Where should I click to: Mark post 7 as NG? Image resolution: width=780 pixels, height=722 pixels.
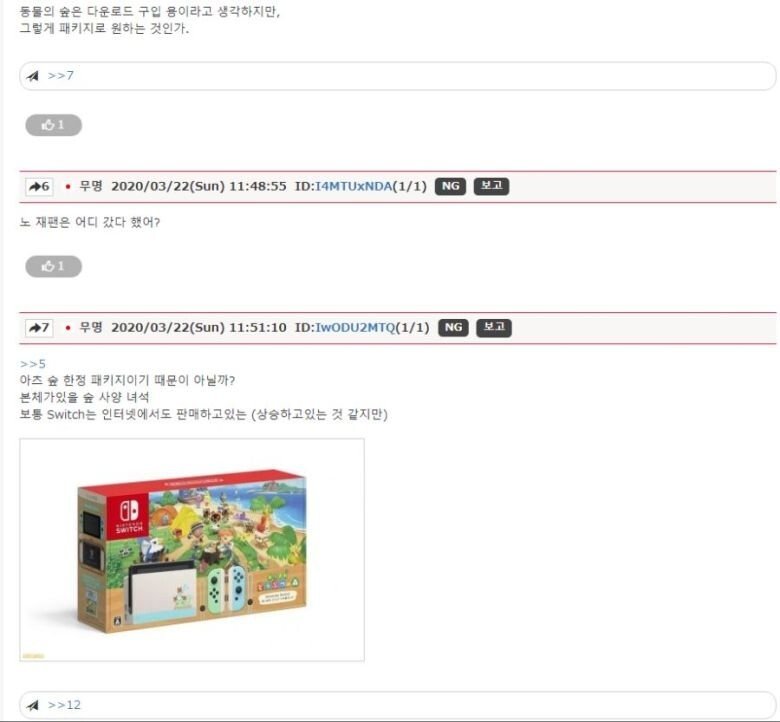point(453,327)
